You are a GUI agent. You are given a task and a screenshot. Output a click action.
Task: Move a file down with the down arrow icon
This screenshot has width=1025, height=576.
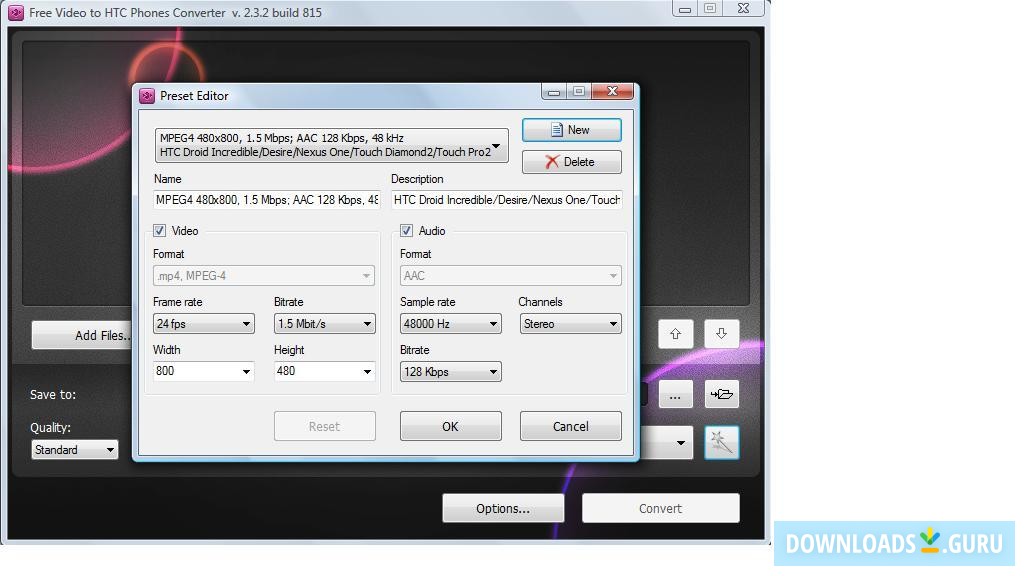point(721,333)
